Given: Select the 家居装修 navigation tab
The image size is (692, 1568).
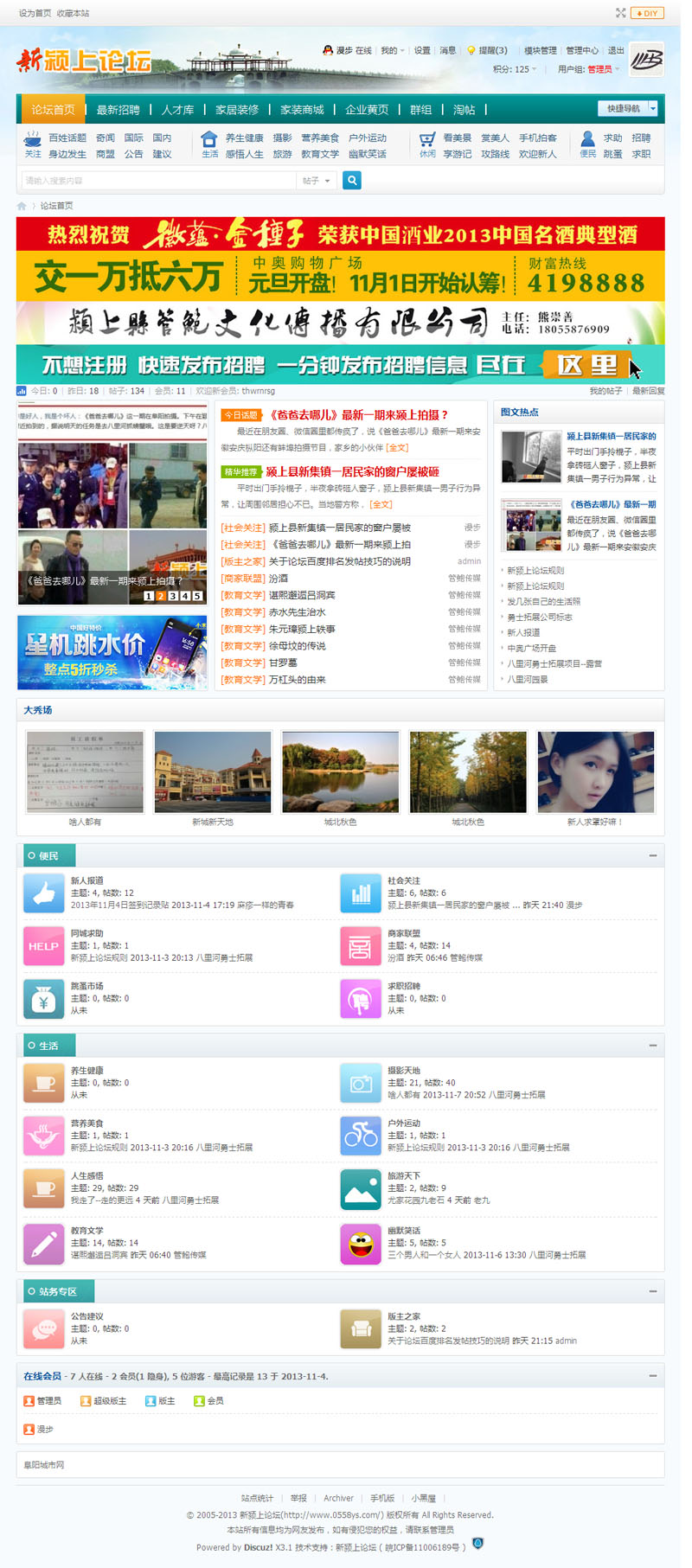Looking at the screenshot, I should coord(237,110).
